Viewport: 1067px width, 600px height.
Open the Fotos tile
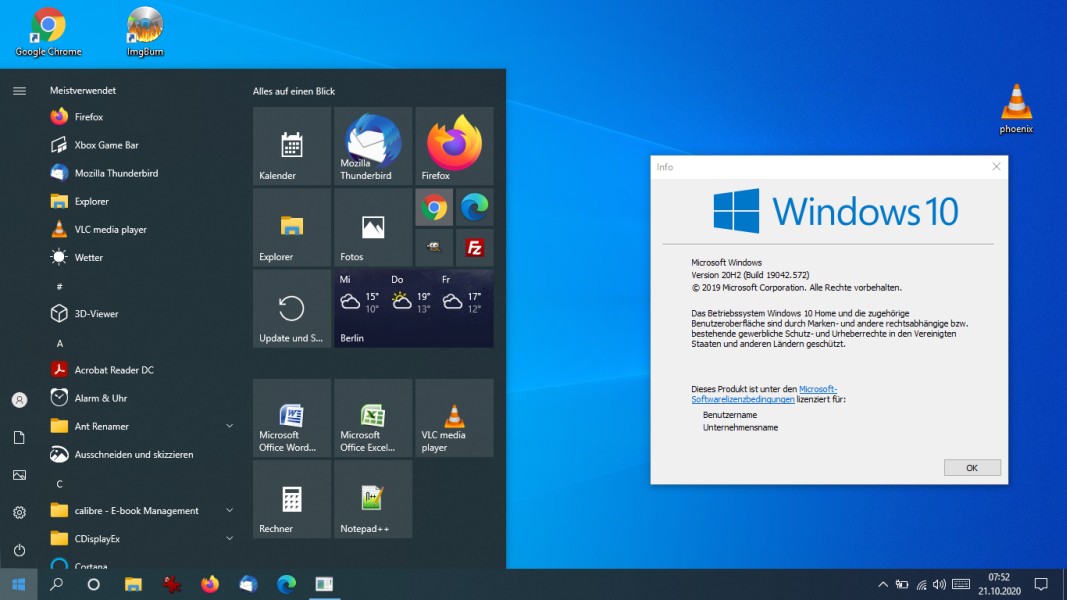click(x=373, y=227)
